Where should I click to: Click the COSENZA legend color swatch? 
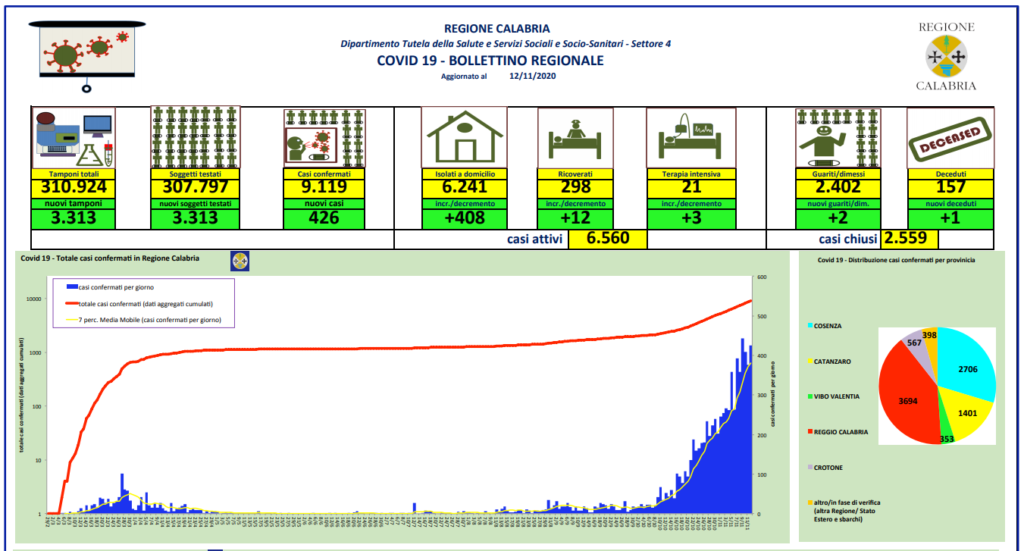point(810,327)
